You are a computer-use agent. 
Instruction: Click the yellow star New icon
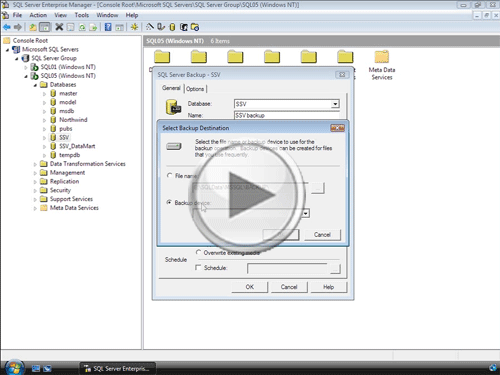coord(134,27)
